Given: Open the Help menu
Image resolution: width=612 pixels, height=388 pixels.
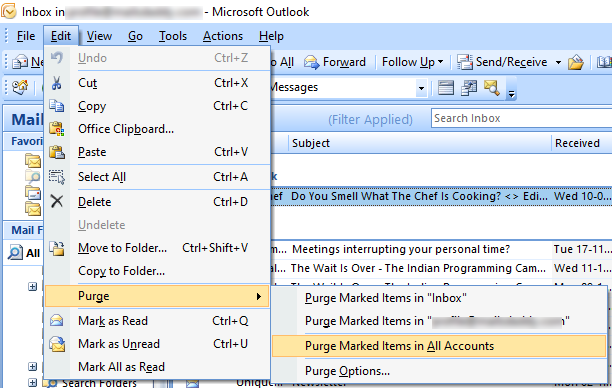Looking at the screenshot, I should (x=271, y=36).
